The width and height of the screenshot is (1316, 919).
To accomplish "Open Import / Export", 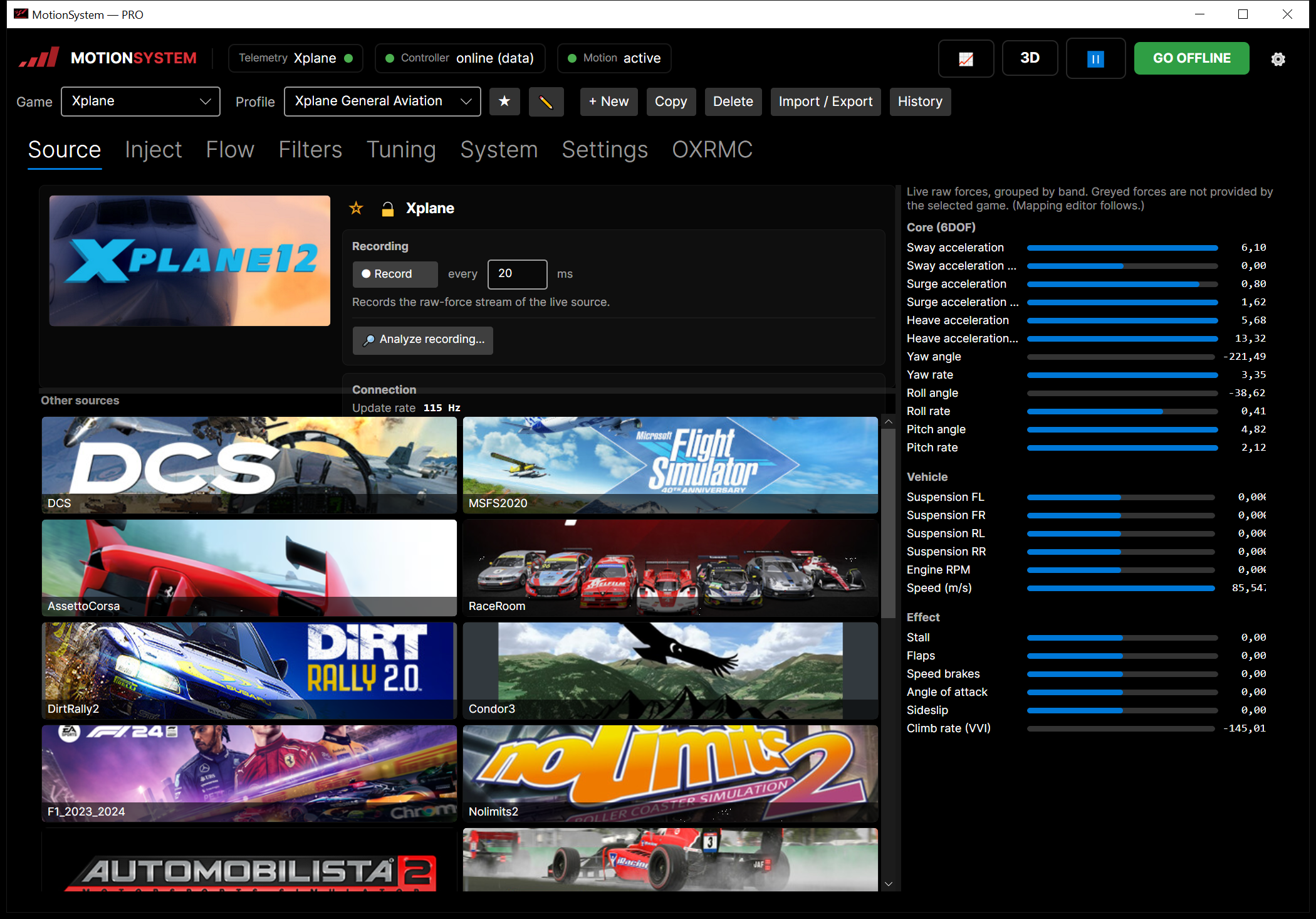I will click(825, 102).
